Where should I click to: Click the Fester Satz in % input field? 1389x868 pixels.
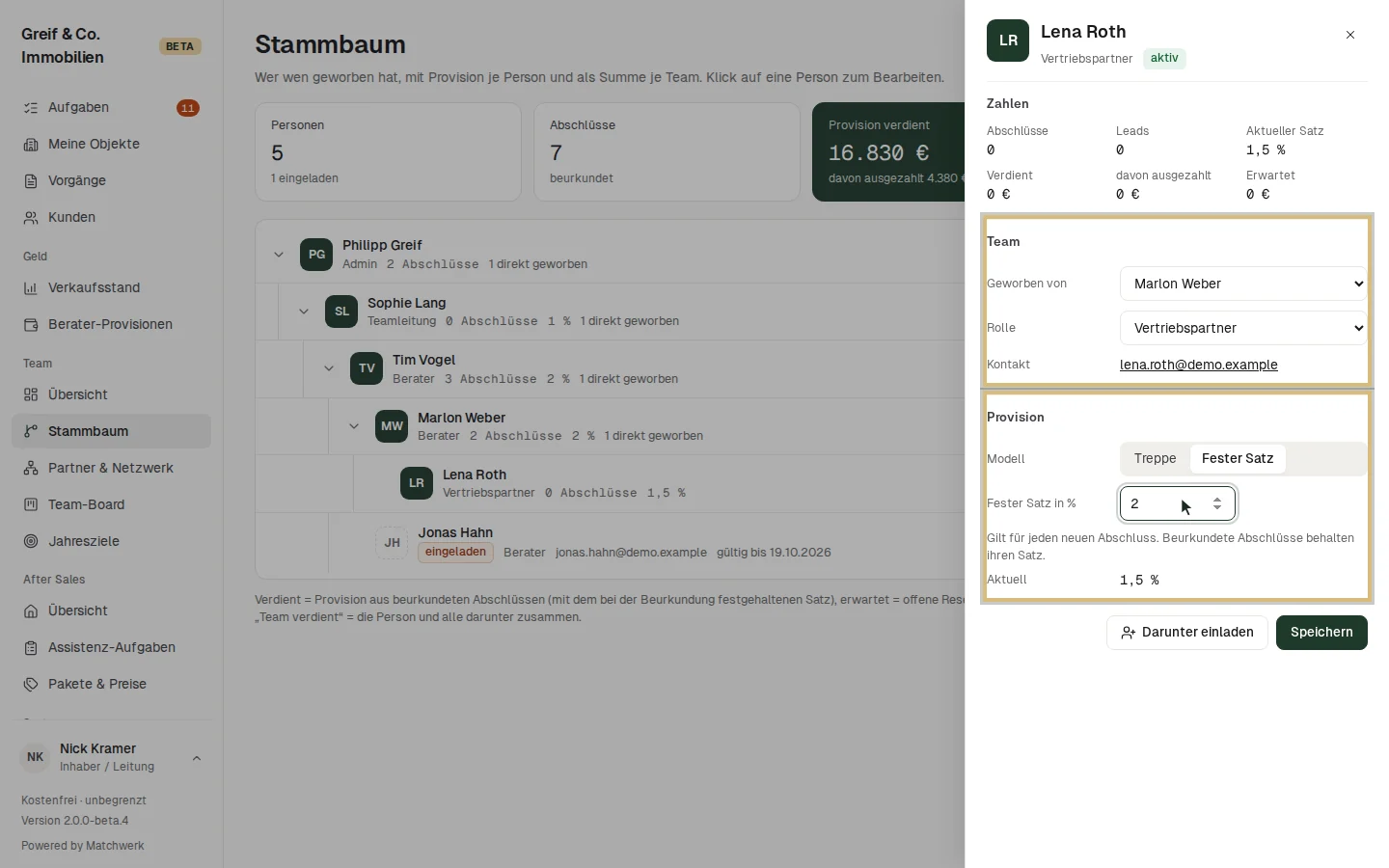coord(1178,503)
